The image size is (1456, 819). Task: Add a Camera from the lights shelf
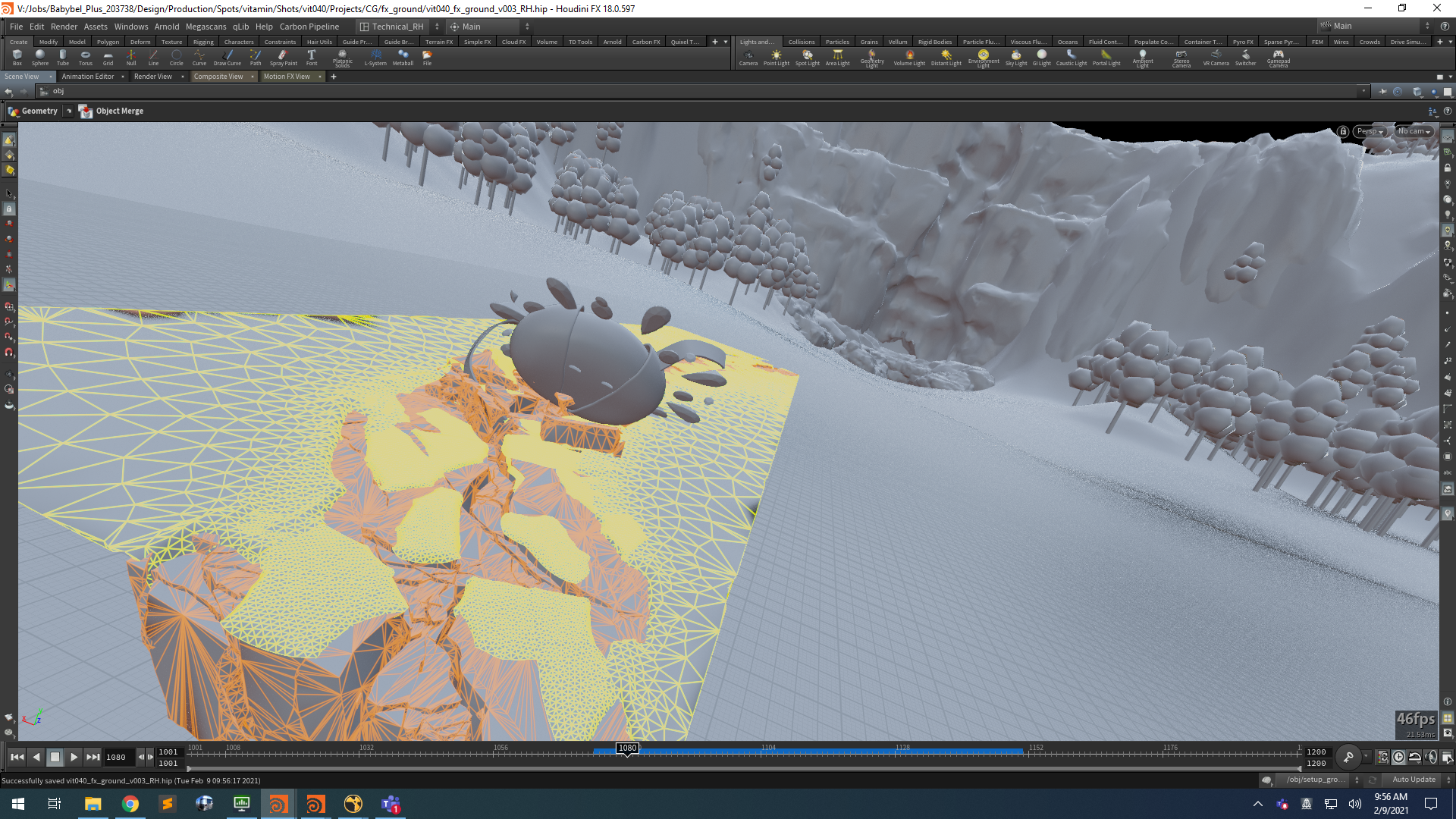748,58
